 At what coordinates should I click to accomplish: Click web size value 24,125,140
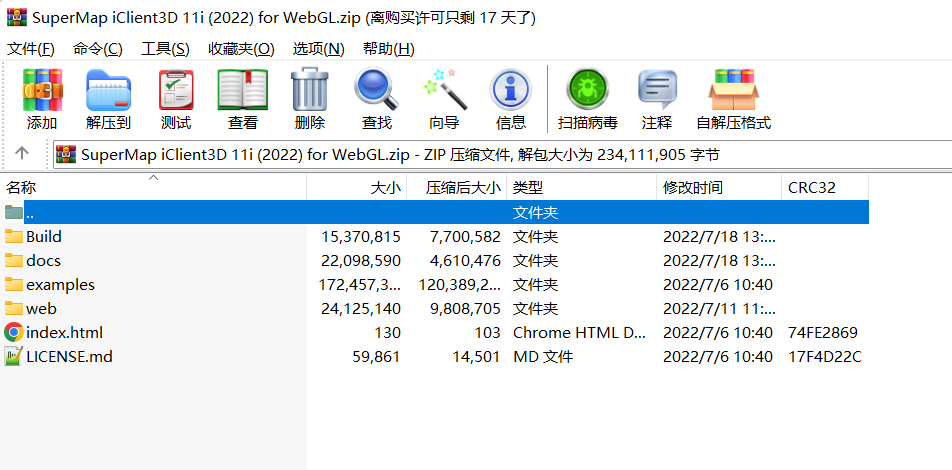pos(361,308)
